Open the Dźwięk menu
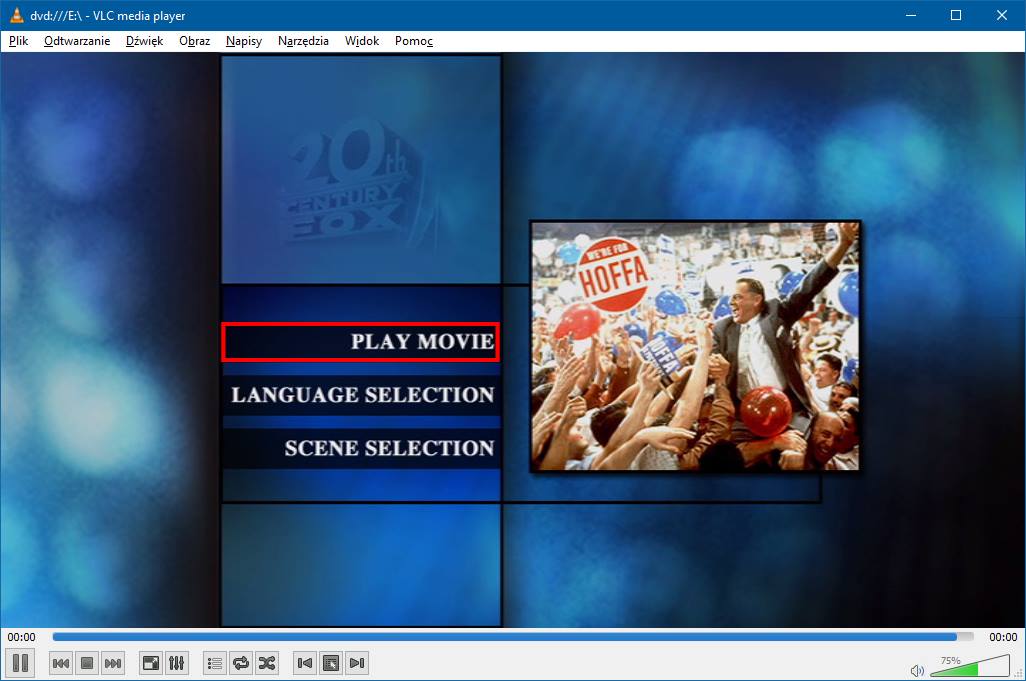Viewport: 1026px width, 681px height. [145, 41]
